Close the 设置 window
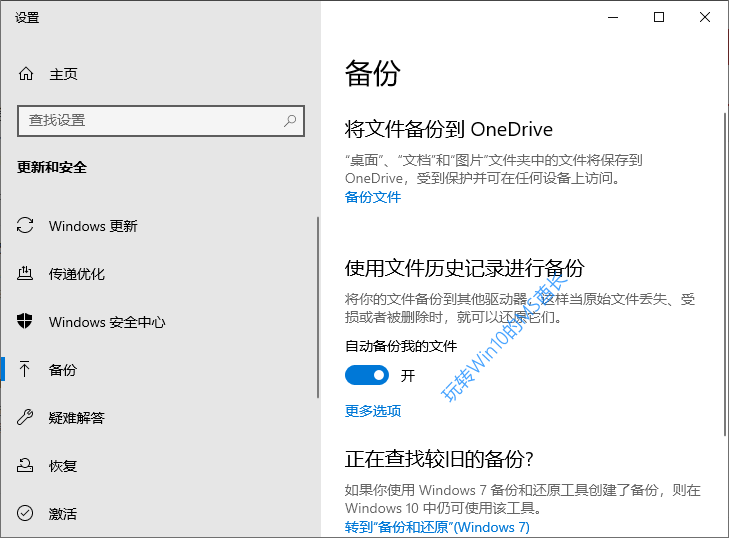The image size is (729, 538). click(x=705, y=18)
